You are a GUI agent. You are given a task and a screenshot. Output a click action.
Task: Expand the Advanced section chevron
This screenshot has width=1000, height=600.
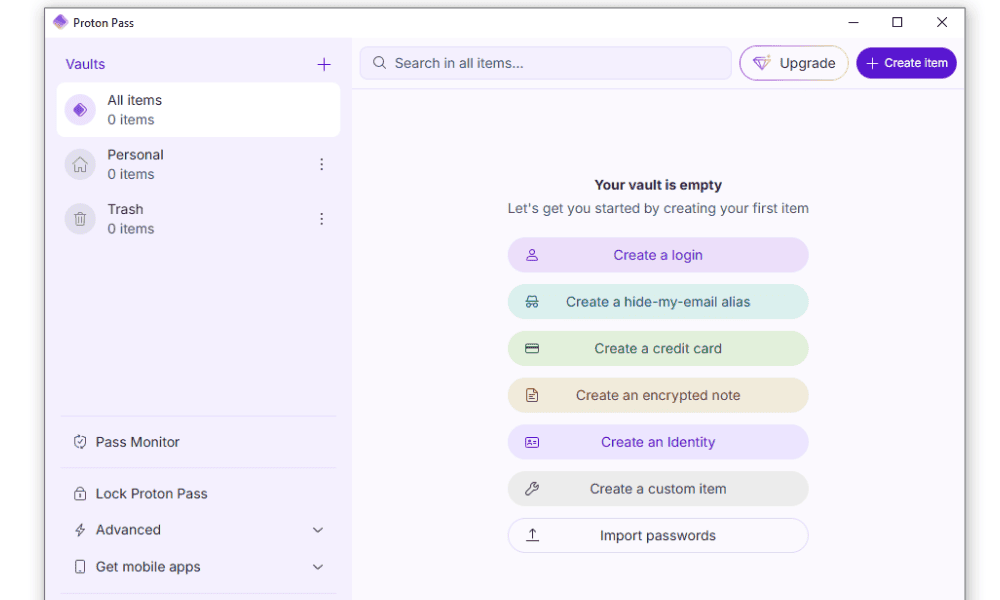pos(318,530)
